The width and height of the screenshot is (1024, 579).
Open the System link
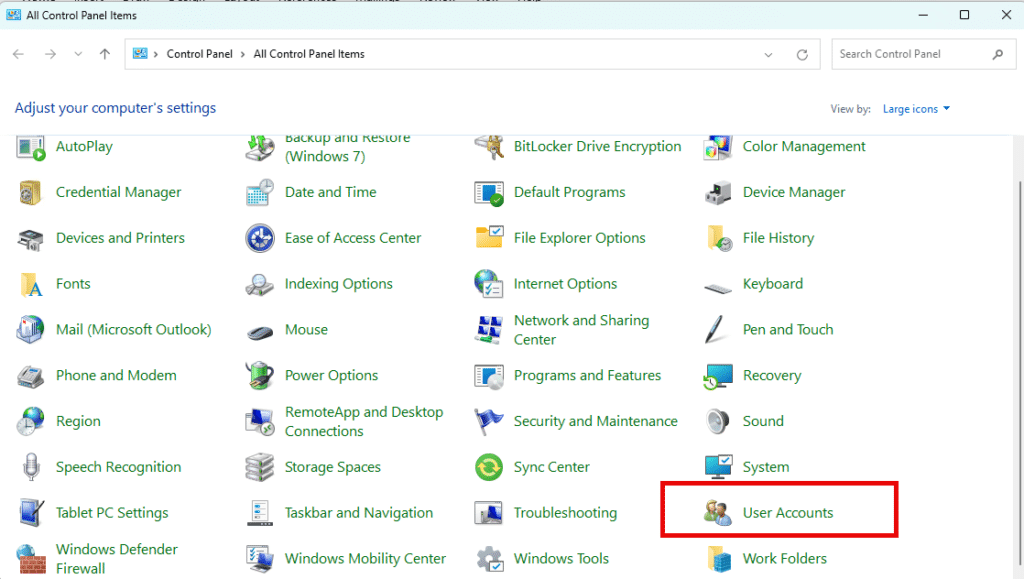point(765,467)
